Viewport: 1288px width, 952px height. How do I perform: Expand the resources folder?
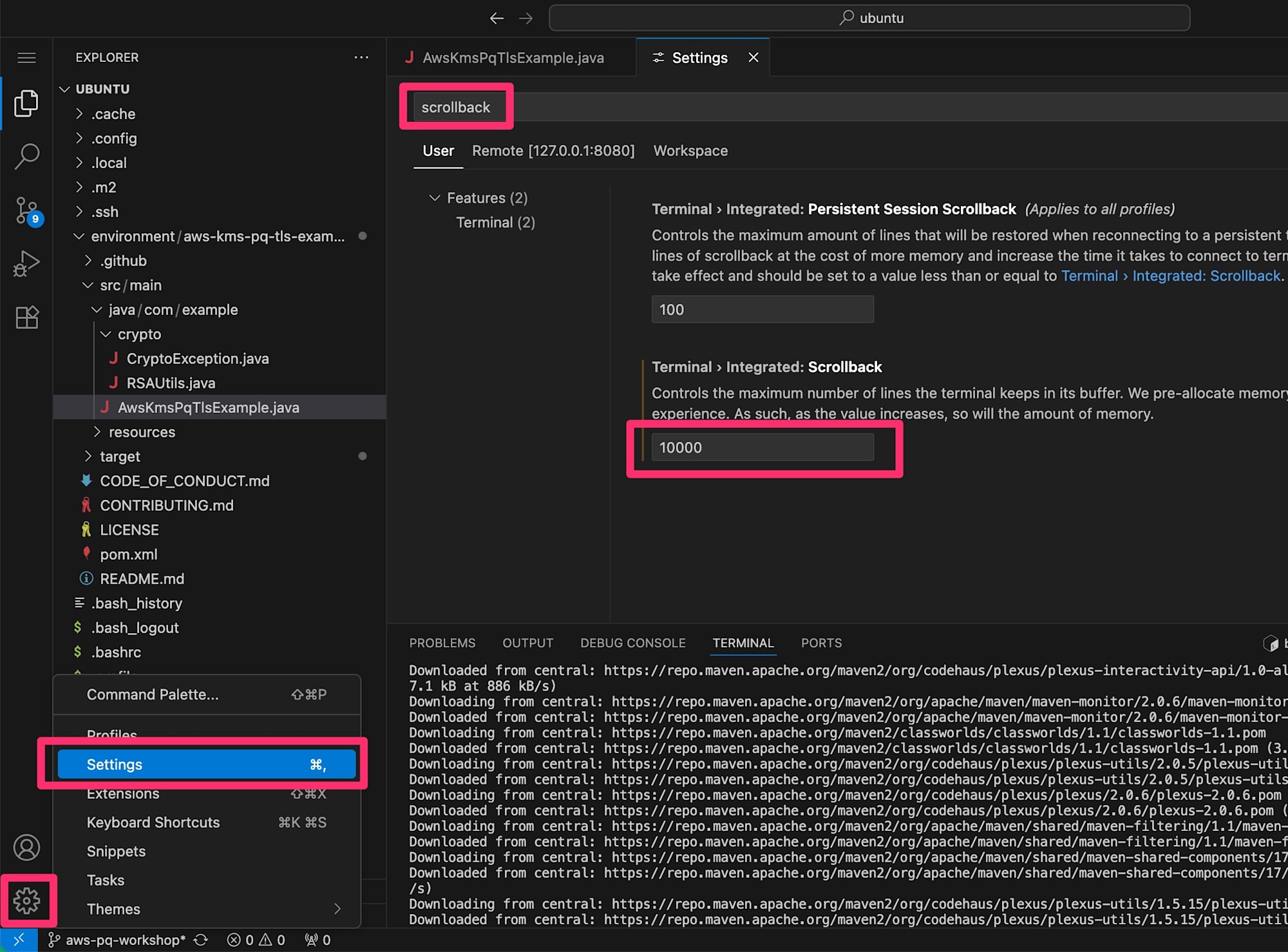(x=97, y=432)
